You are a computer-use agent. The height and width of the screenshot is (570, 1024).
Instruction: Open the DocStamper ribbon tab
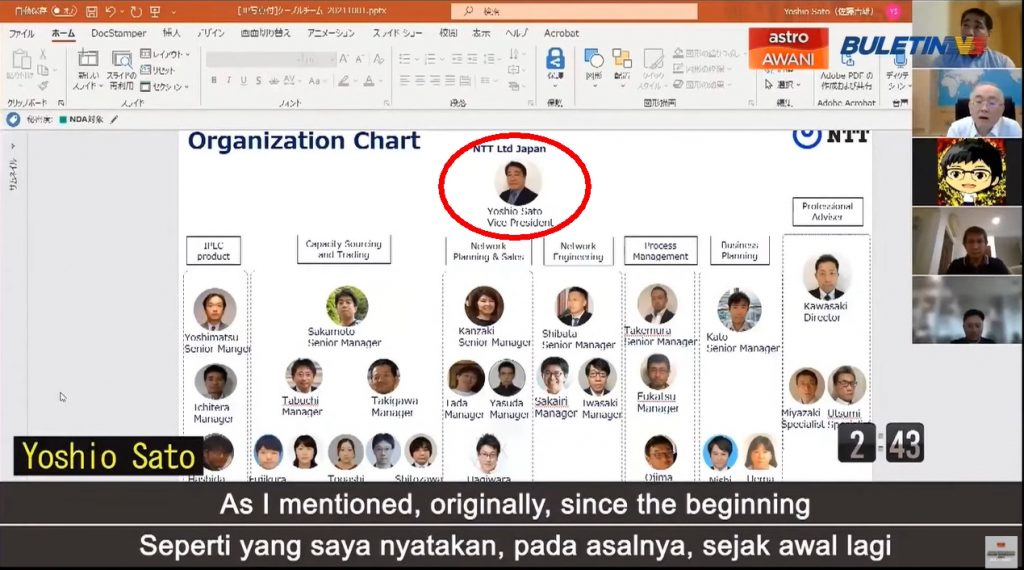tap(118, 33)
